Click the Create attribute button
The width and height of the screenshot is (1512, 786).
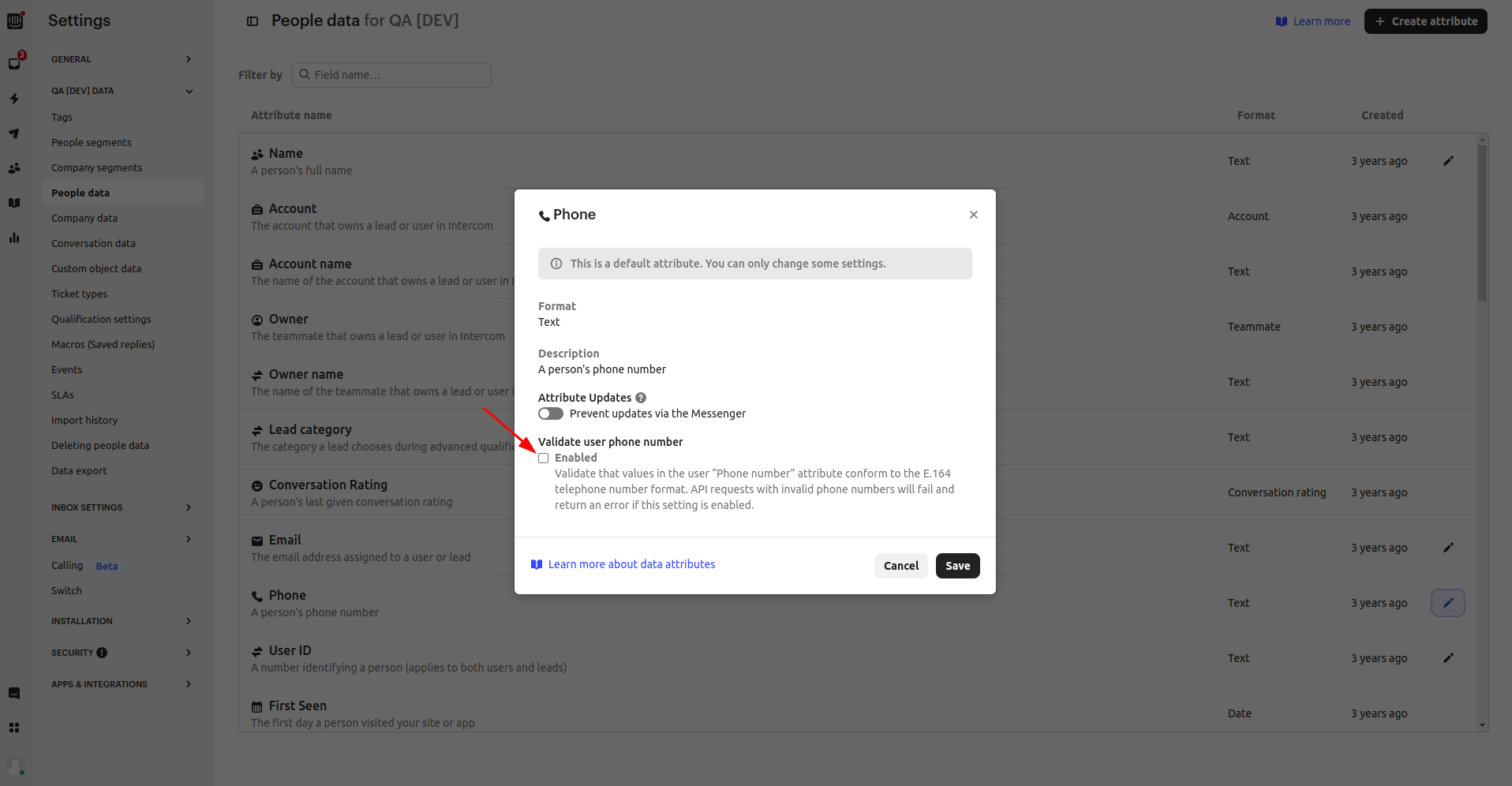pos(1425,21)
